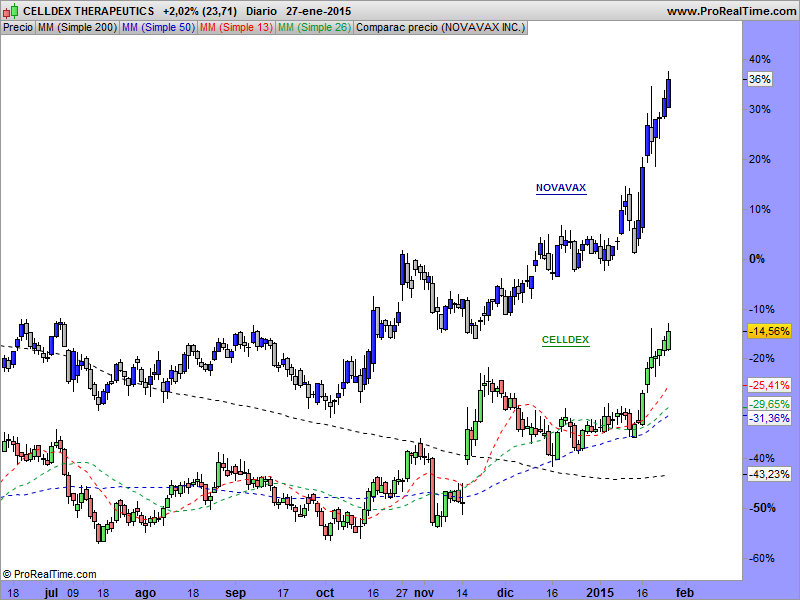Click the red -25,41% moving average label
Screen dimensions: 800x600
[x=769, y=385]
